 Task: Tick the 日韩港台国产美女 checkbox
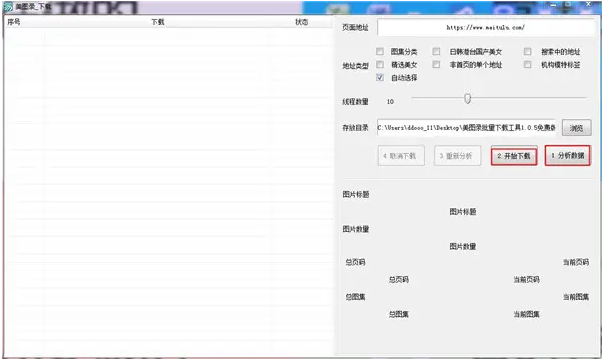(436, 51)
